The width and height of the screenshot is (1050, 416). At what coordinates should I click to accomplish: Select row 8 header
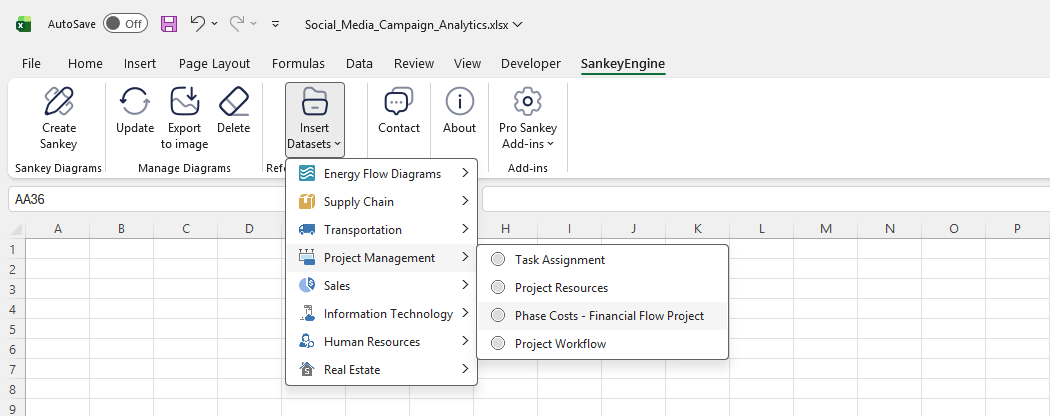[x=13, y=389]
